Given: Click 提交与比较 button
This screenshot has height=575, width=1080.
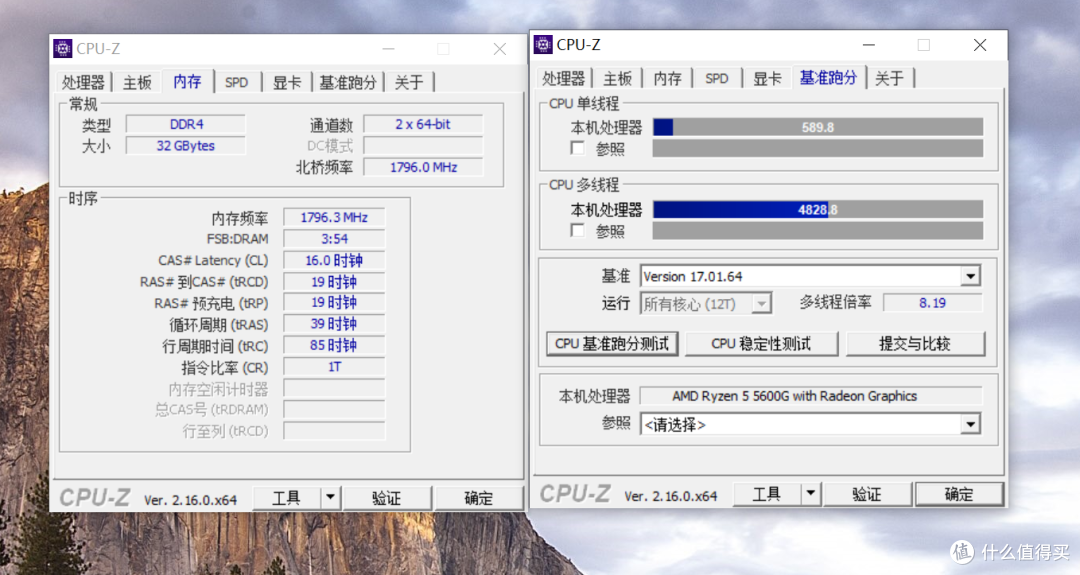Looking at the screenshot, I should [915, 344].
